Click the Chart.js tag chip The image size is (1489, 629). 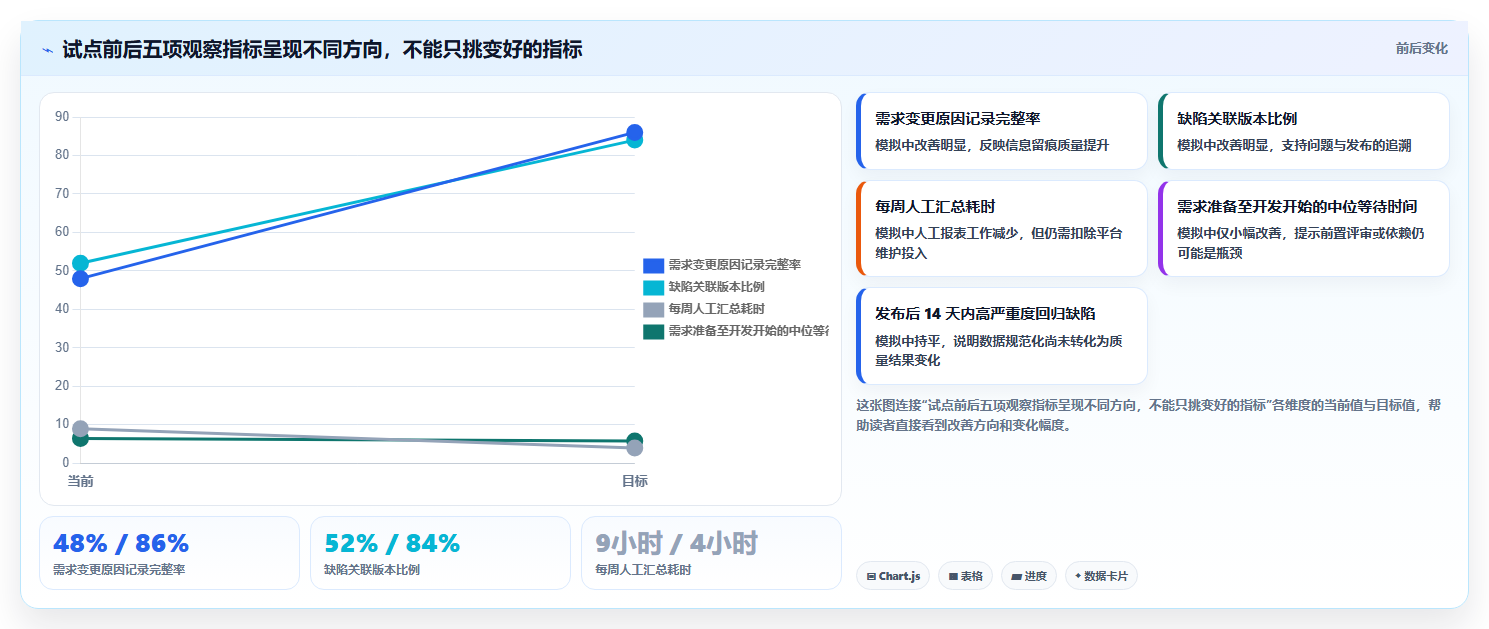coord(893,576)
